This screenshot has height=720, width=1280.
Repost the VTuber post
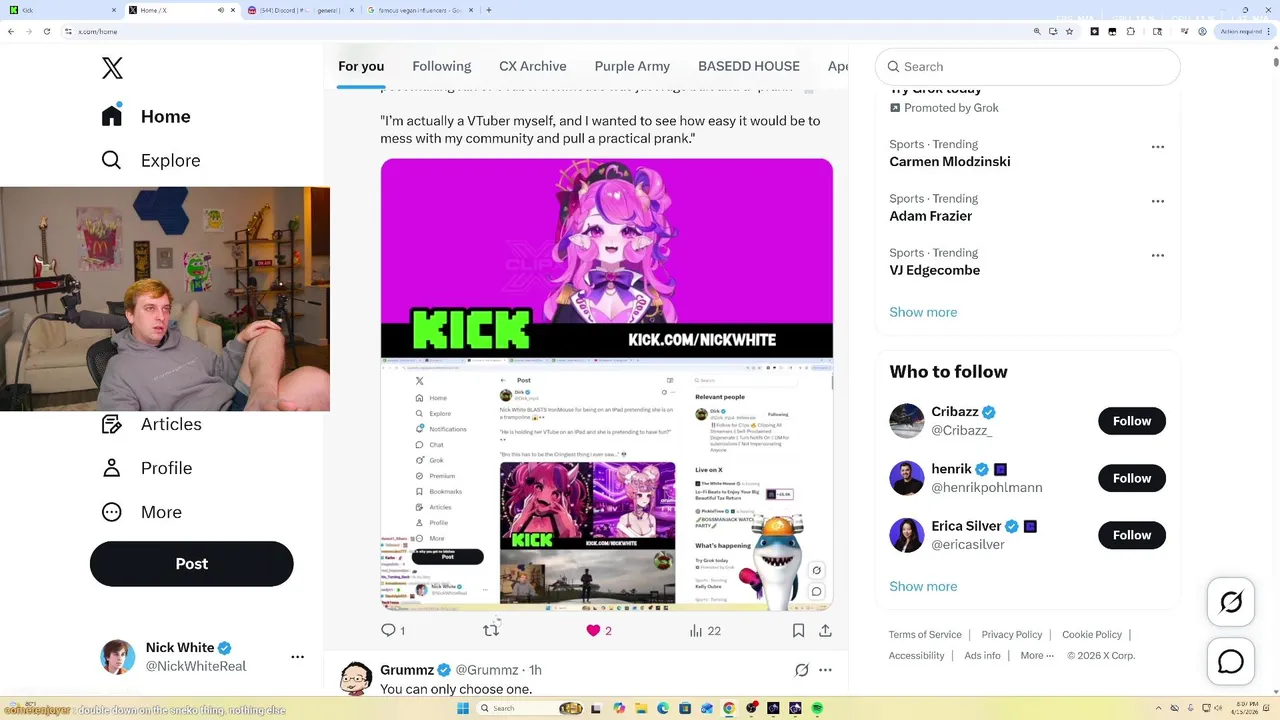point(491,630)
